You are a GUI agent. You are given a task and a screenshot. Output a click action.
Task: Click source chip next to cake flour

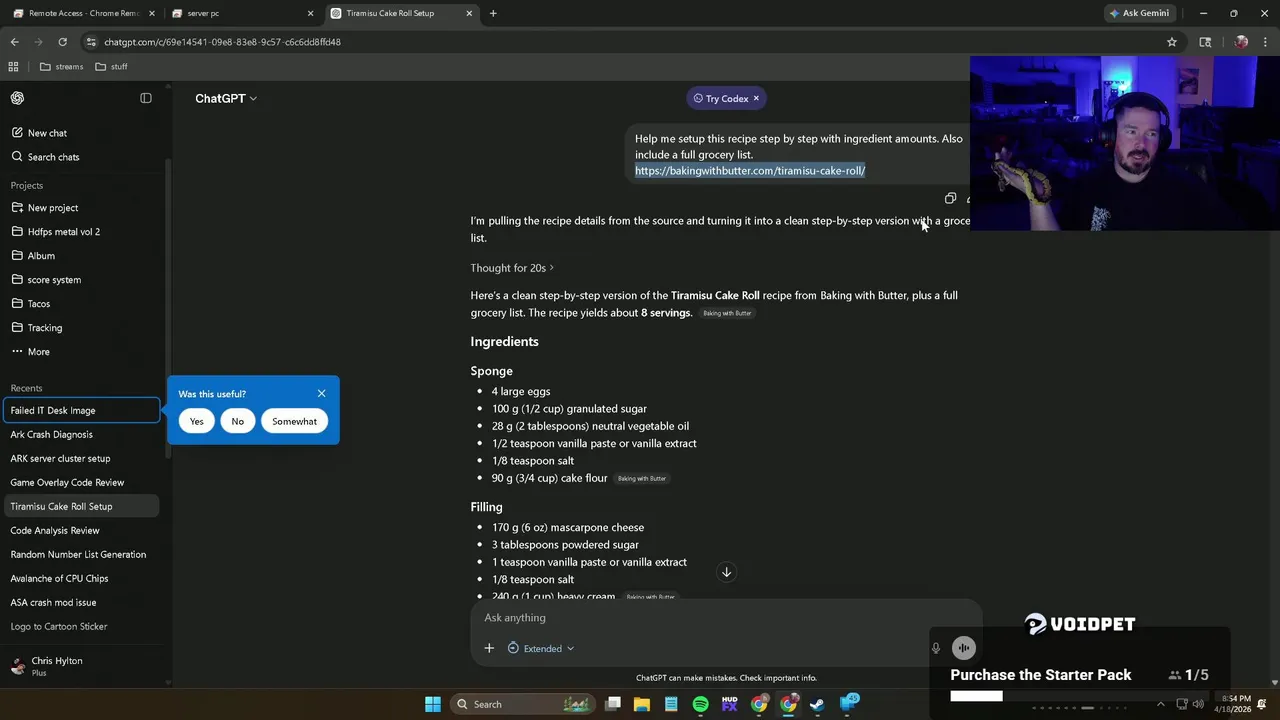coord(642,478)
